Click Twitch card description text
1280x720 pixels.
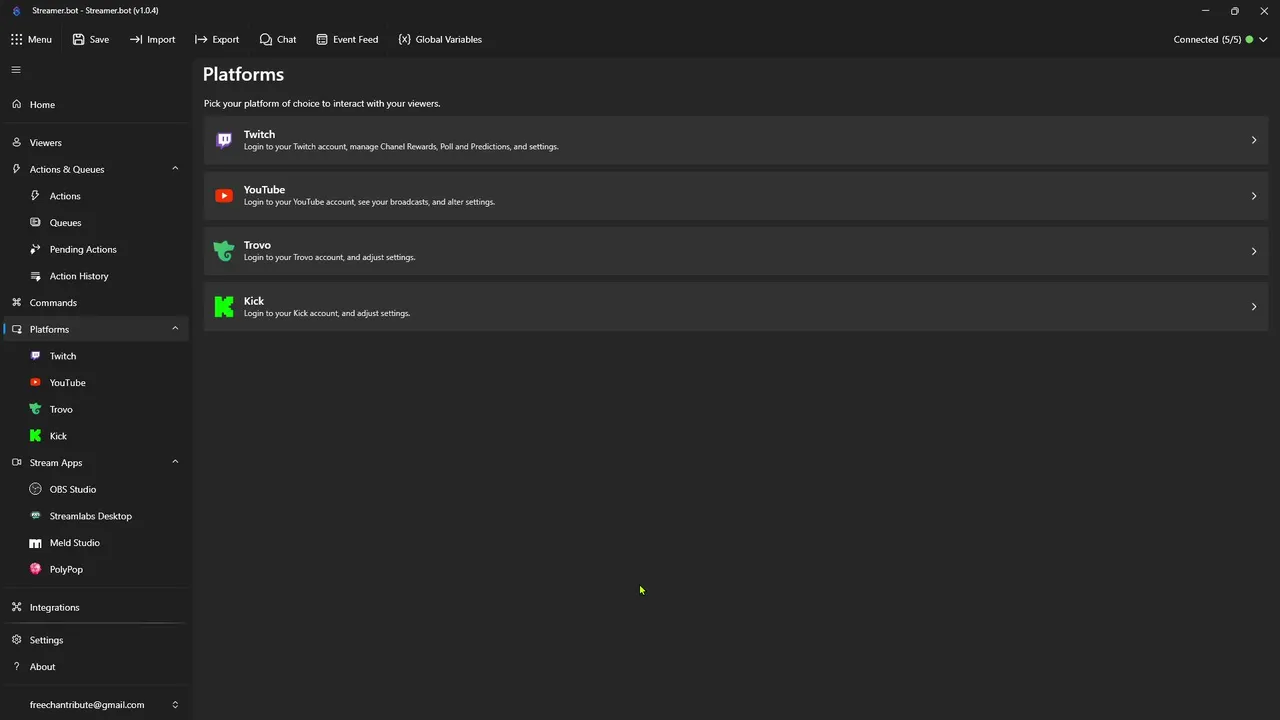(x=401, y=147)
